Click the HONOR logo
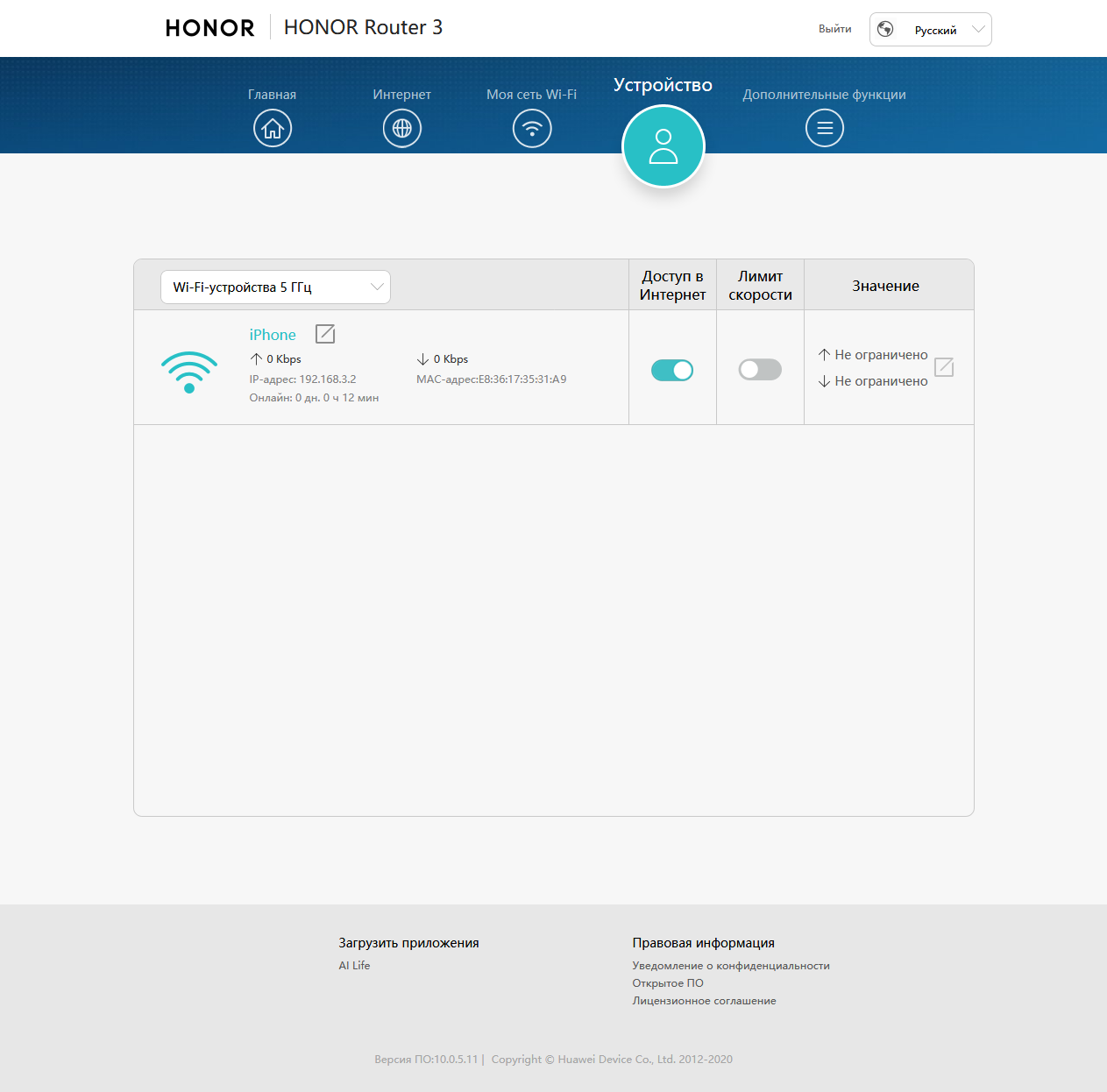Viewport: 1107px width, 1092px height. click(210, 28)
